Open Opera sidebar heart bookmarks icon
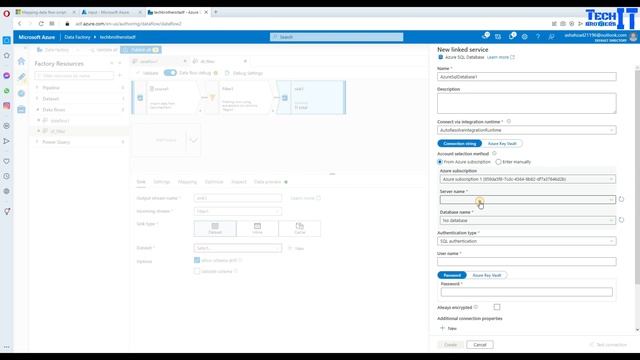 7,161
